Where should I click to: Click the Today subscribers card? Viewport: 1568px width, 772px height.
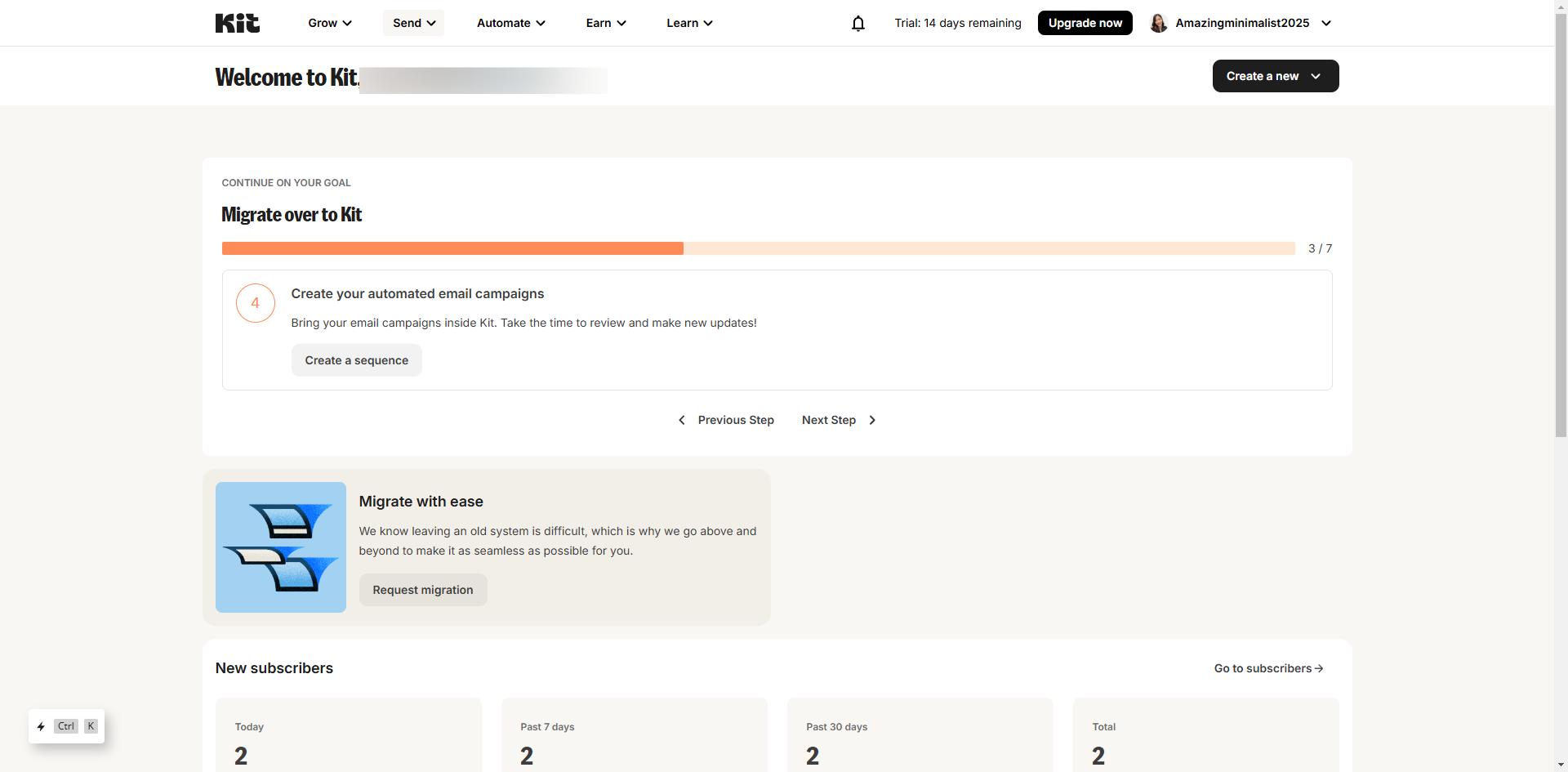click(x=349, y=734)
